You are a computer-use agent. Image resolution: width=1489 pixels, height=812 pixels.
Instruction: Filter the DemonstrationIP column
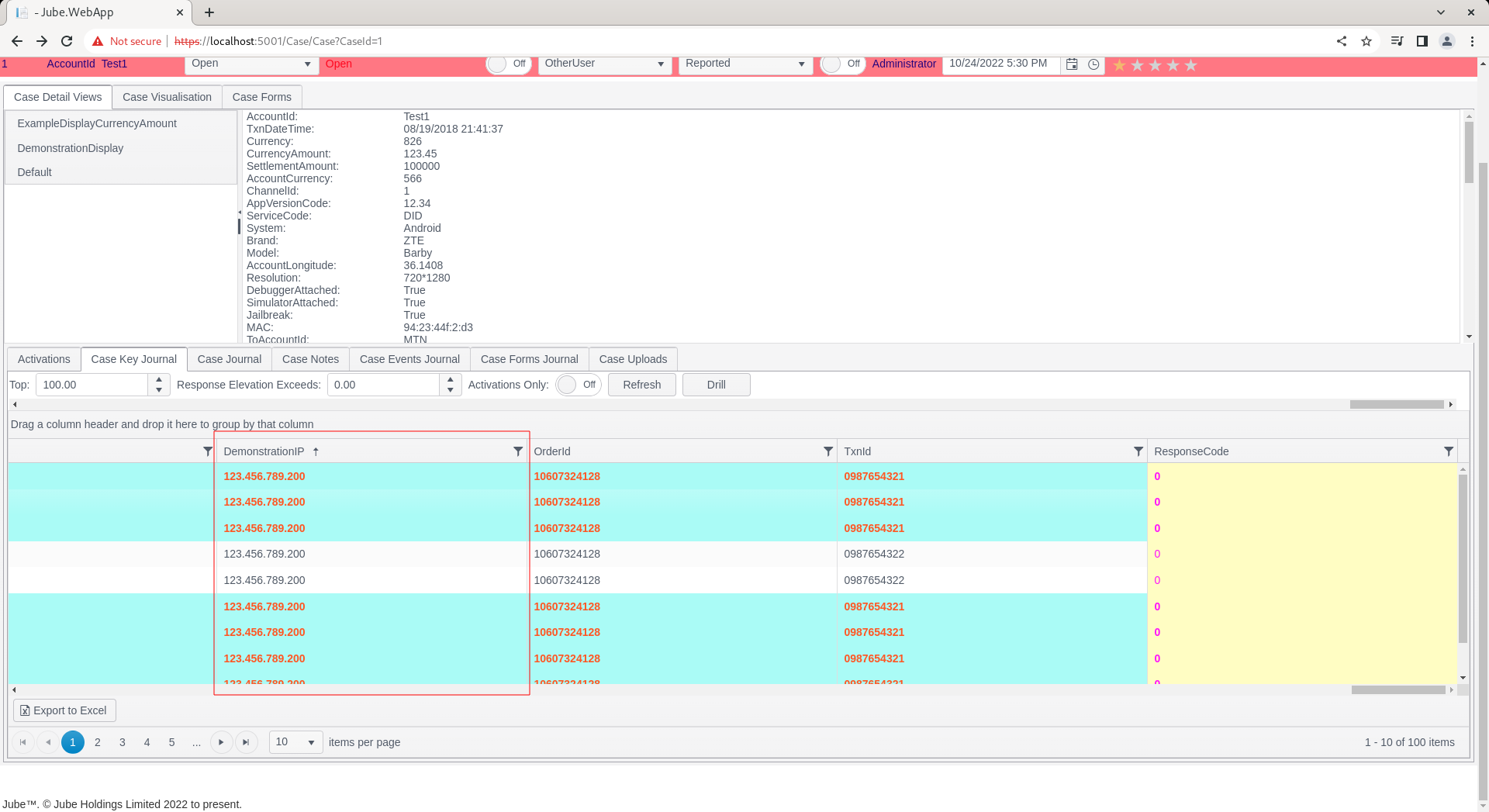tap(518, 451)
